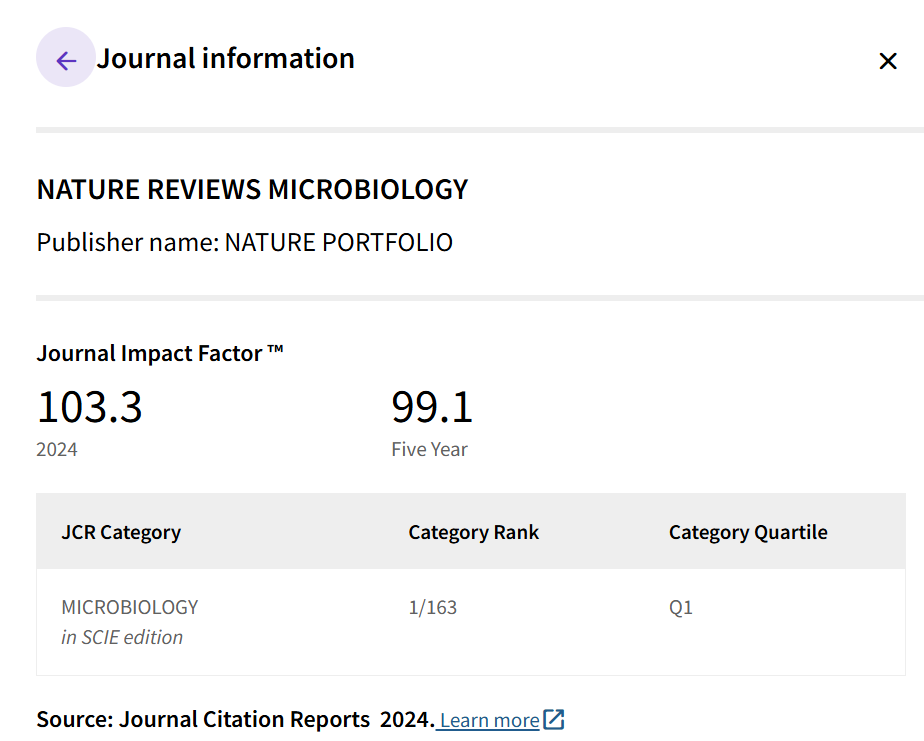Select the journal title NATURE REVIEWS MICROBIOLOGY
924x741 pixels.
[252, 190]
